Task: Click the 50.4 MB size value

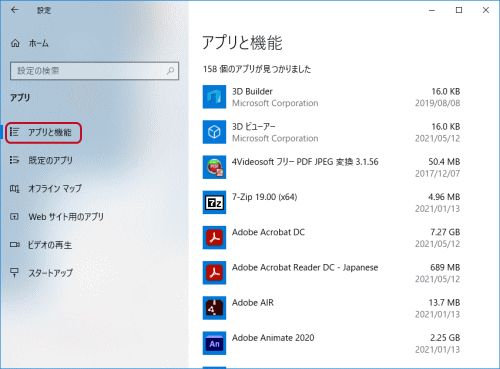Action: 444,162
